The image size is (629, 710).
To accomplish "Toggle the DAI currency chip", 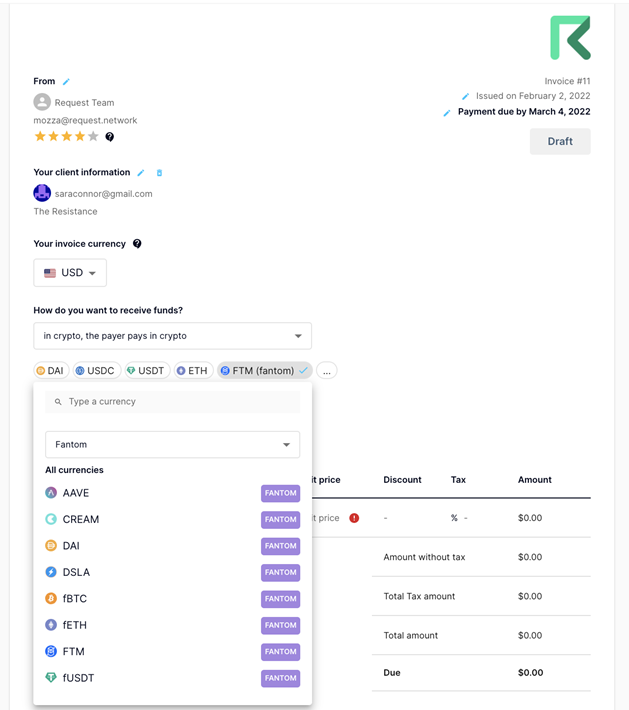I will coord(50,371).
